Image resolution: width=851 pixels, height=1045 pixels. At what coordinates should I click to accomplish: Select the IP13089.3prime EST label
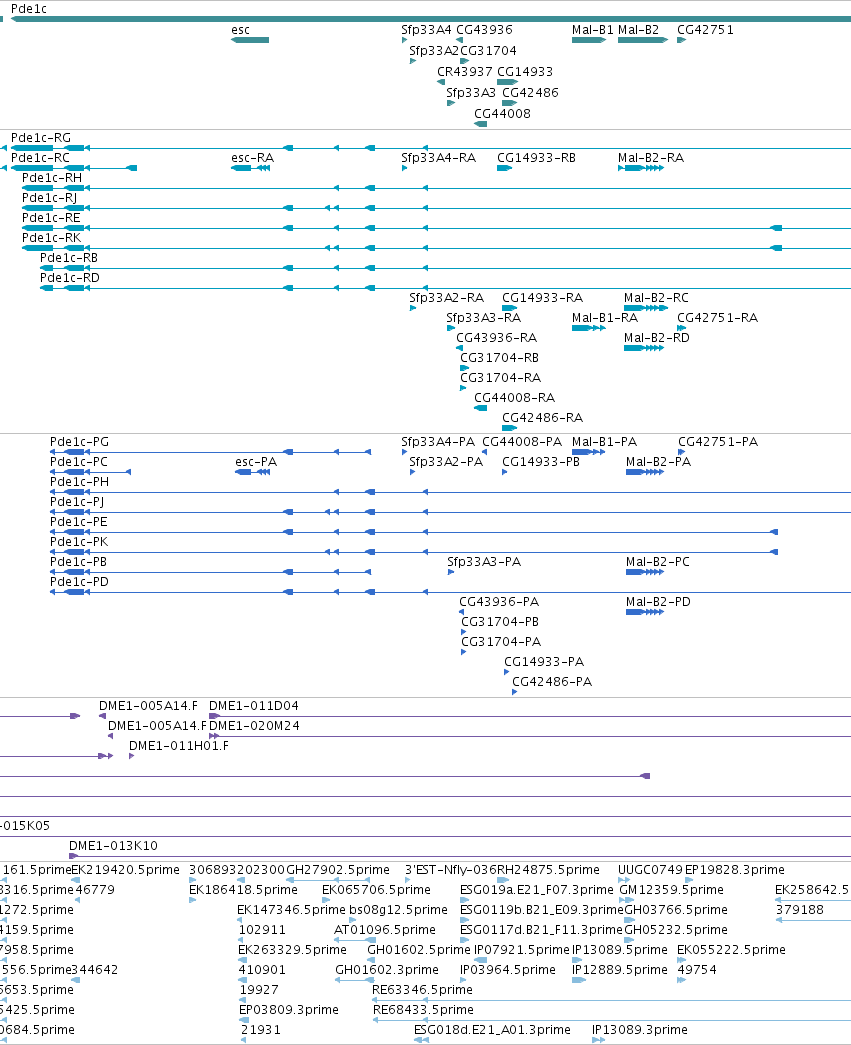click(x=640, y=1030)
